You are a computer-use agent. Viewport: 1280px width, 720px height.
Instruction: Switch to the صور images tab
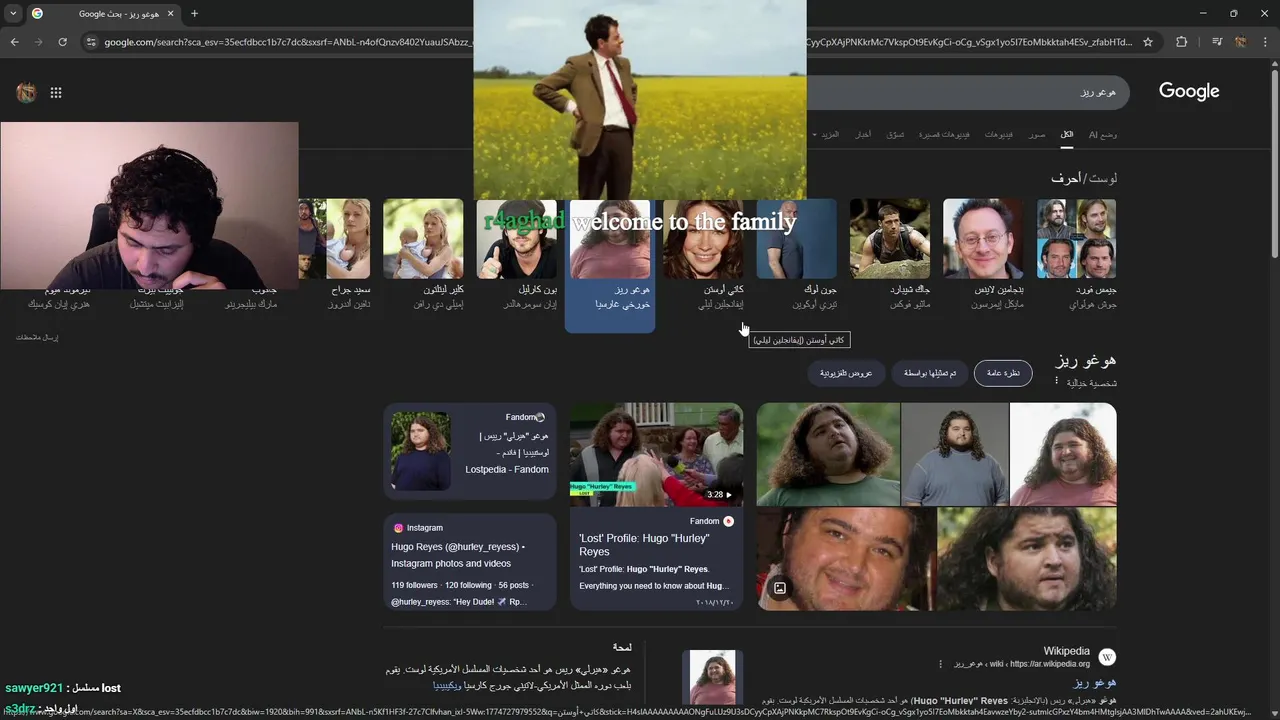pos(1037,134)
